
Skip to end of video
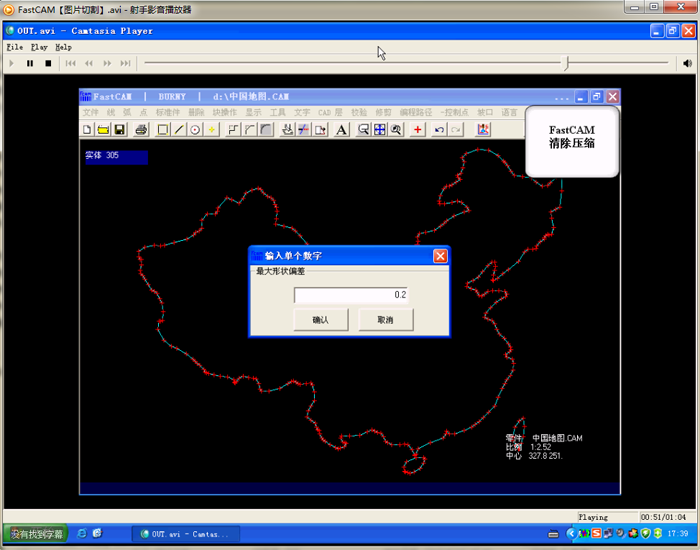point(125,63)
